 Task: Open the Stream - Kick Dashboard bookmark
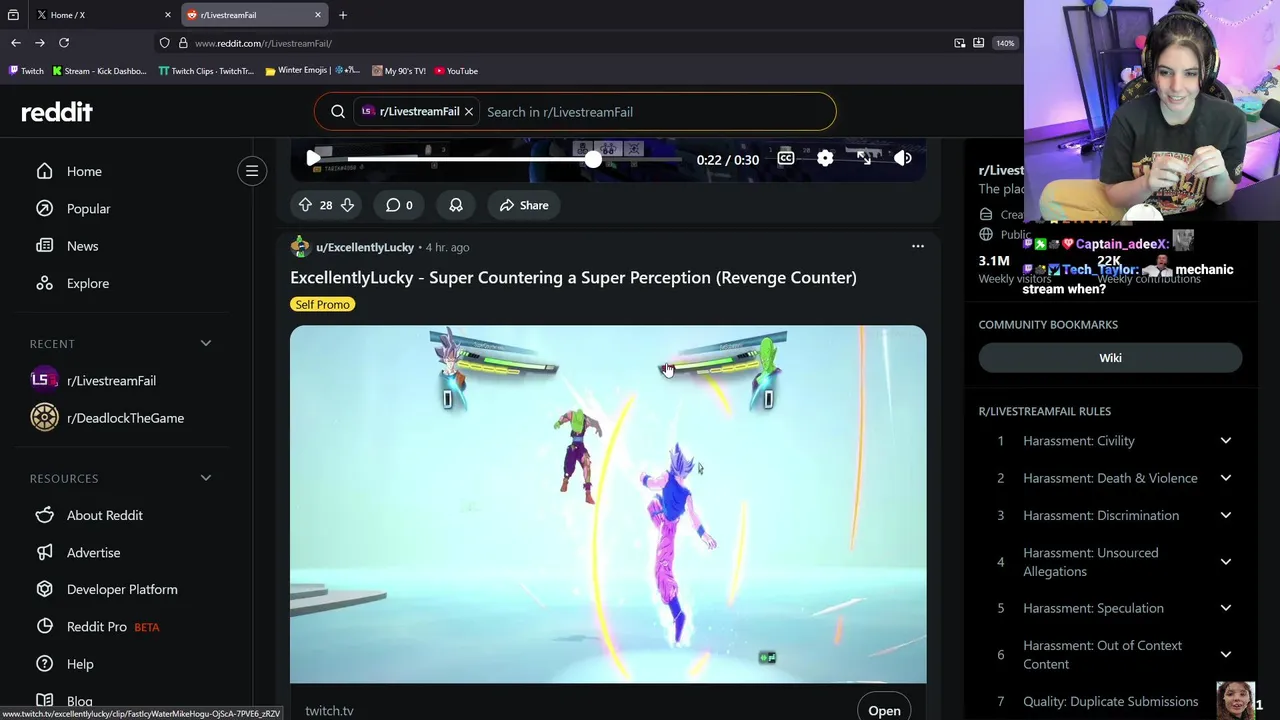click(100, 71)
